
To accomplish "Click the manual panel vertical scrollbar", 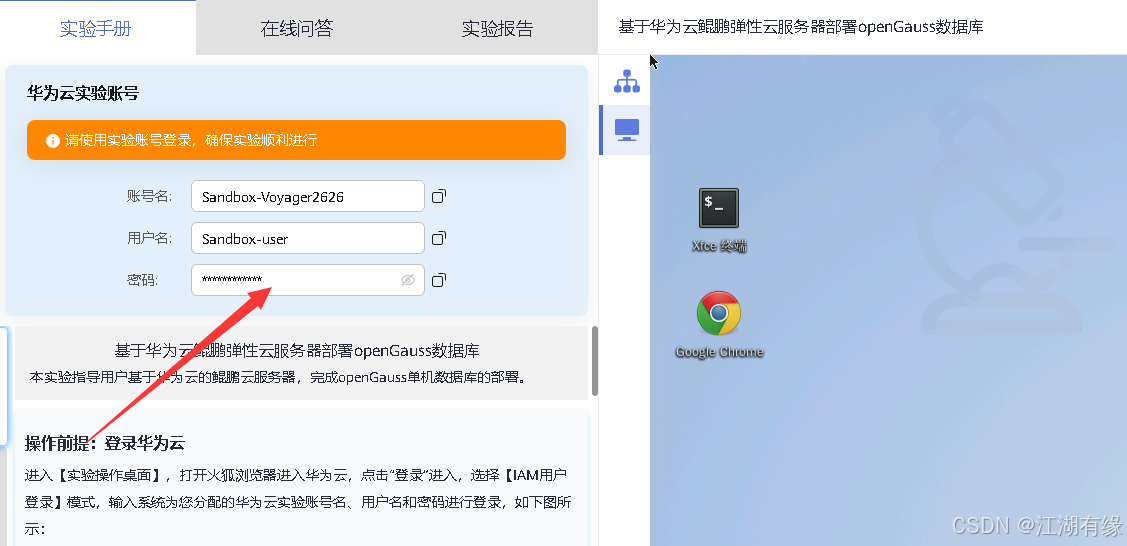I will [x=594, y=361].
